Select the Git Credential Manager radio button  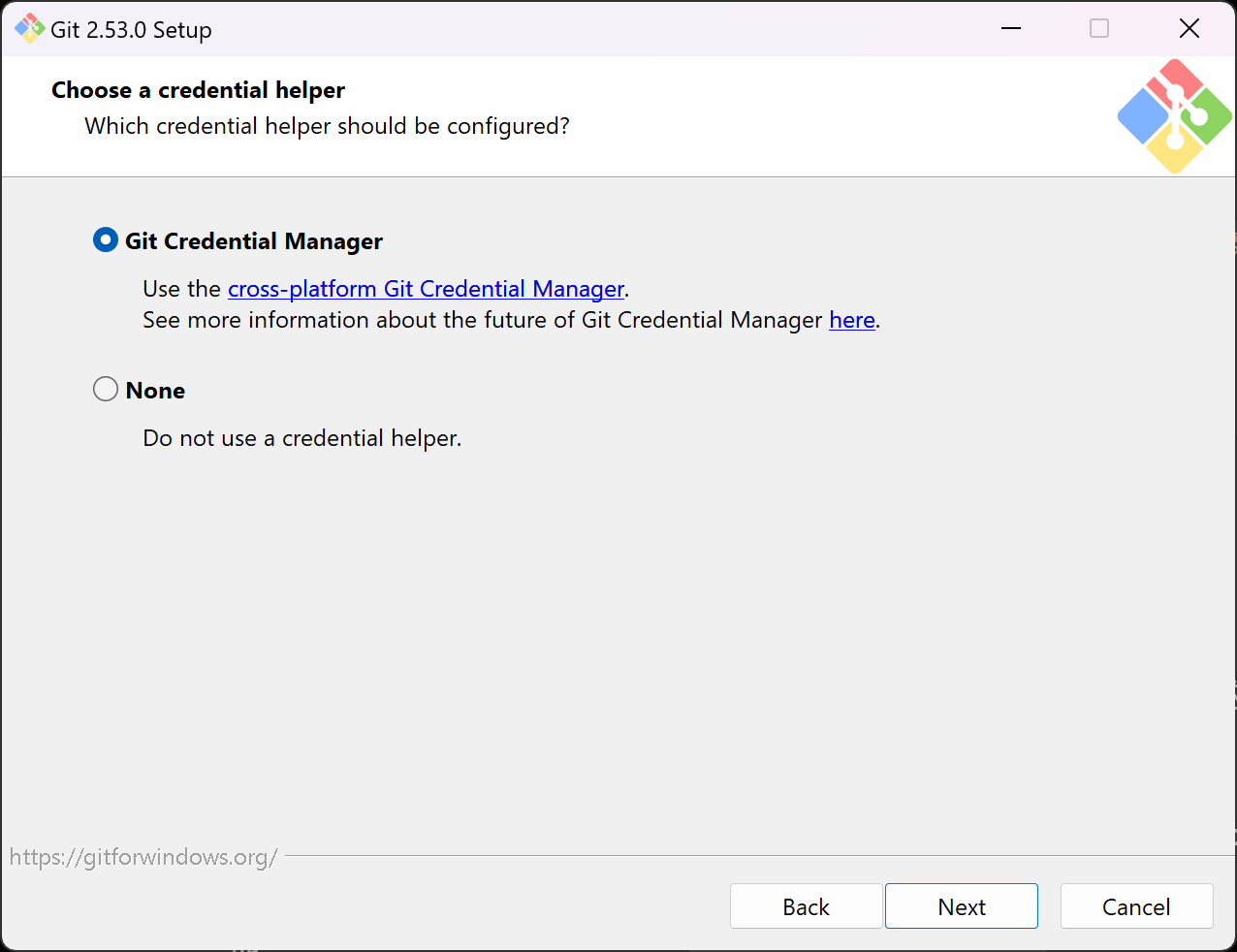click(x=106, y=240)
